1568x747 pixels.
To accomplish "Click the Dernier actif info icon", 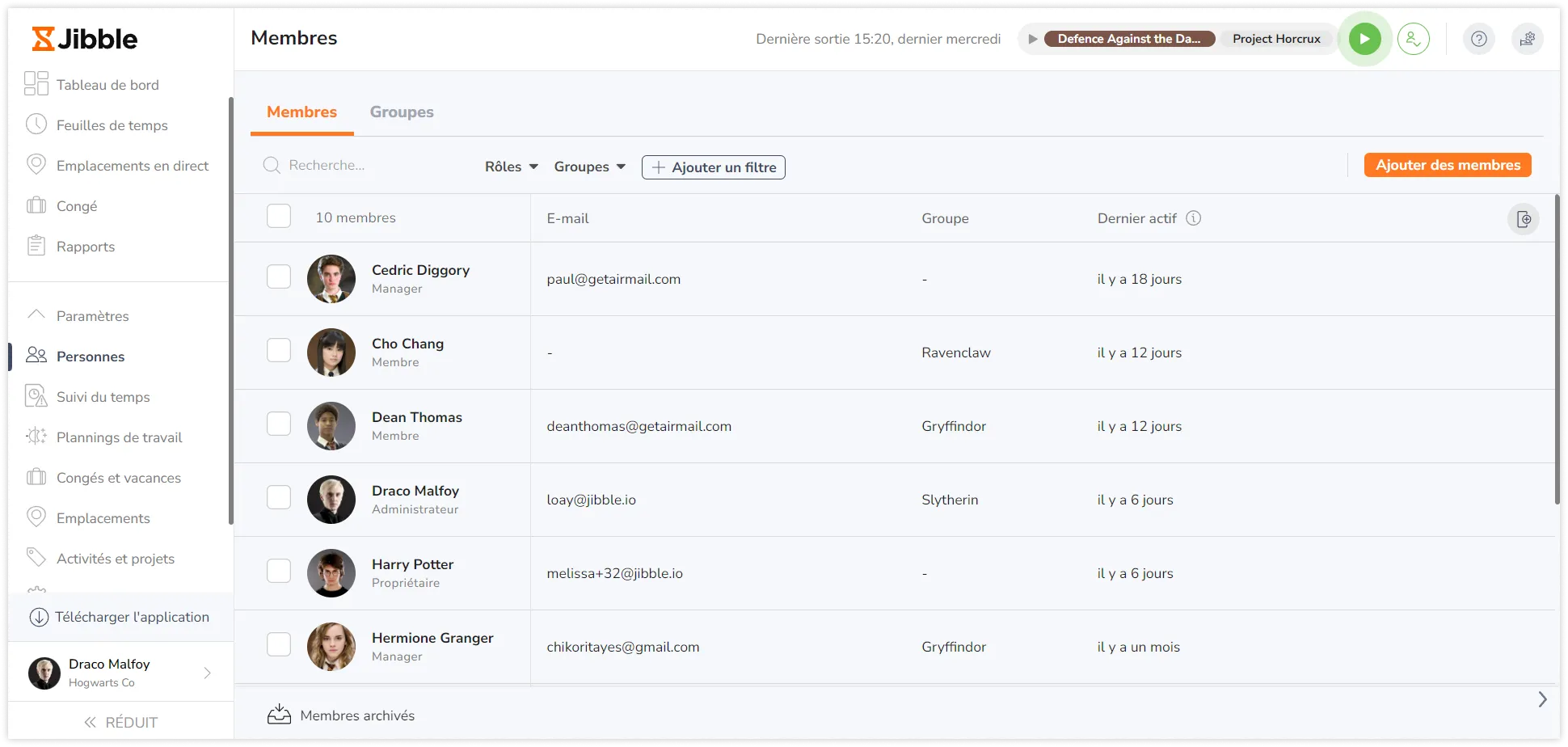I will [x=1193, y=218].
